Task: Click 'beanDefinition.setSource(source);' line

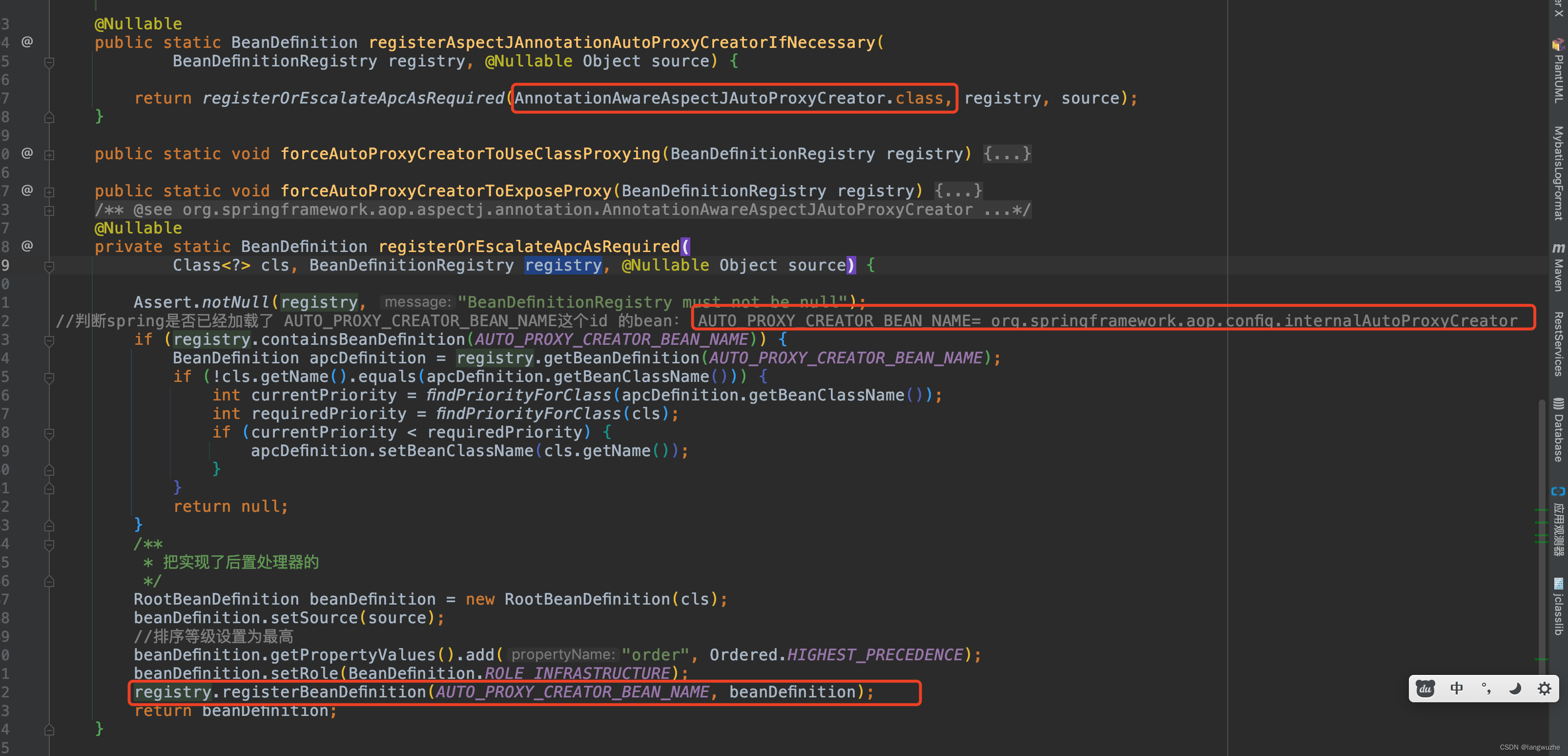Action: (x=289, y=618)
